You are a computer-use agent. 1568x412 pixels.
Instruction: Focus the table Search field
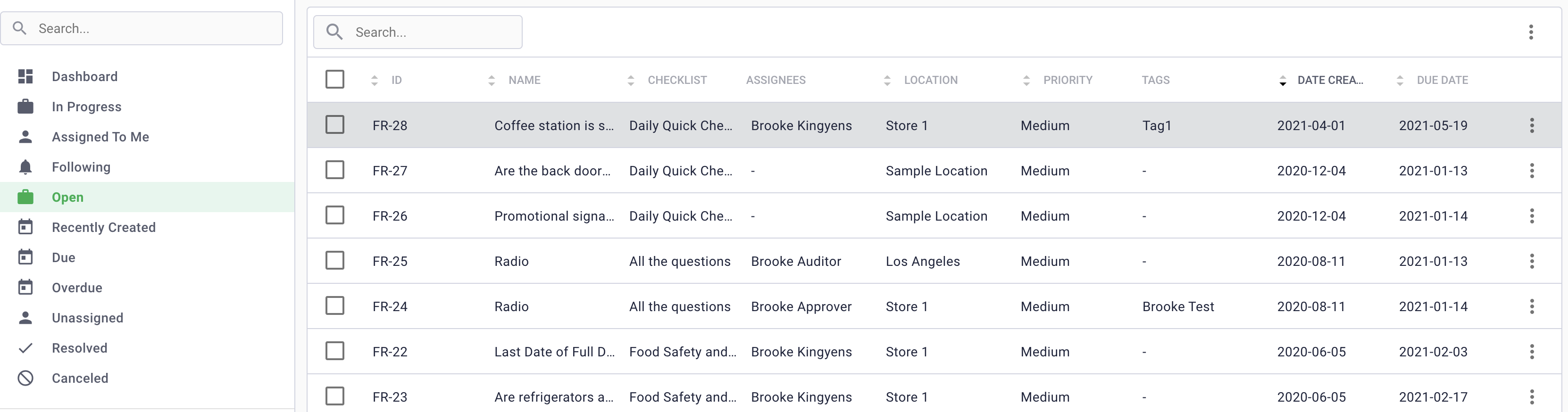417,32
